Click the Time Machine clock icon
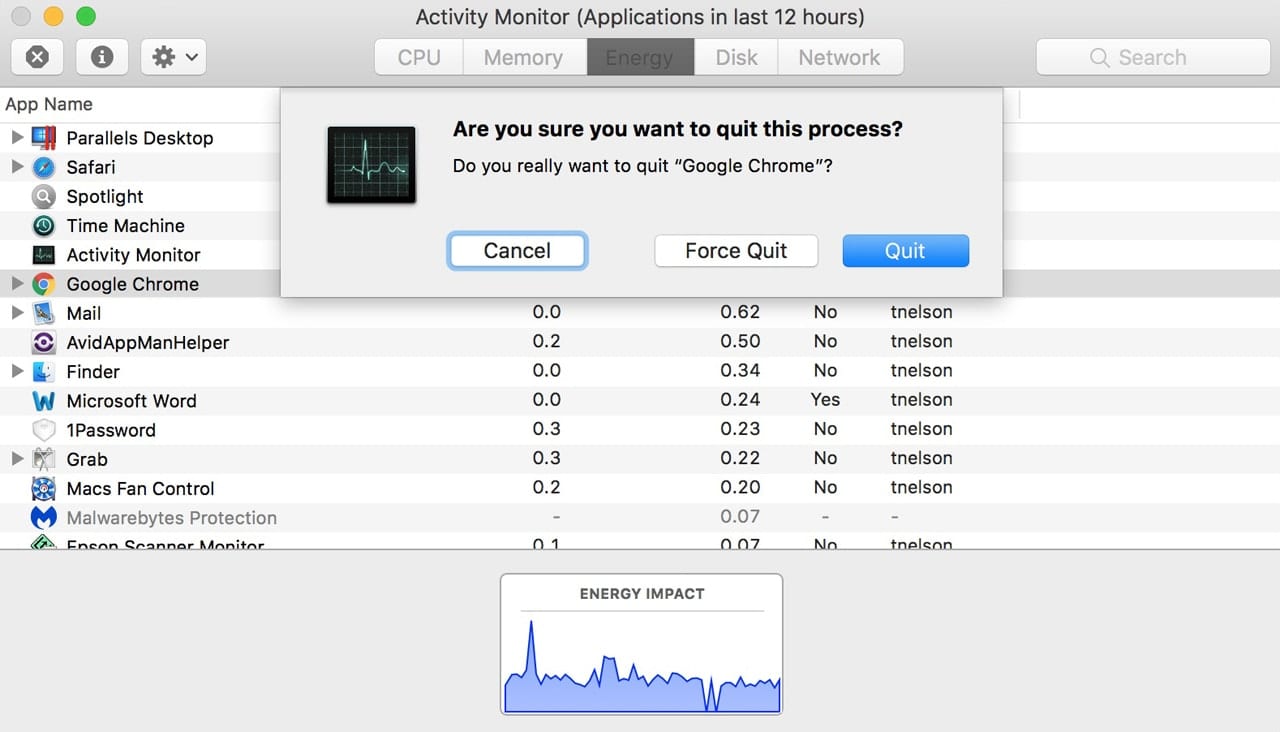The height and width of the screenshot is (732, 1280). click(x=43, y=226)
